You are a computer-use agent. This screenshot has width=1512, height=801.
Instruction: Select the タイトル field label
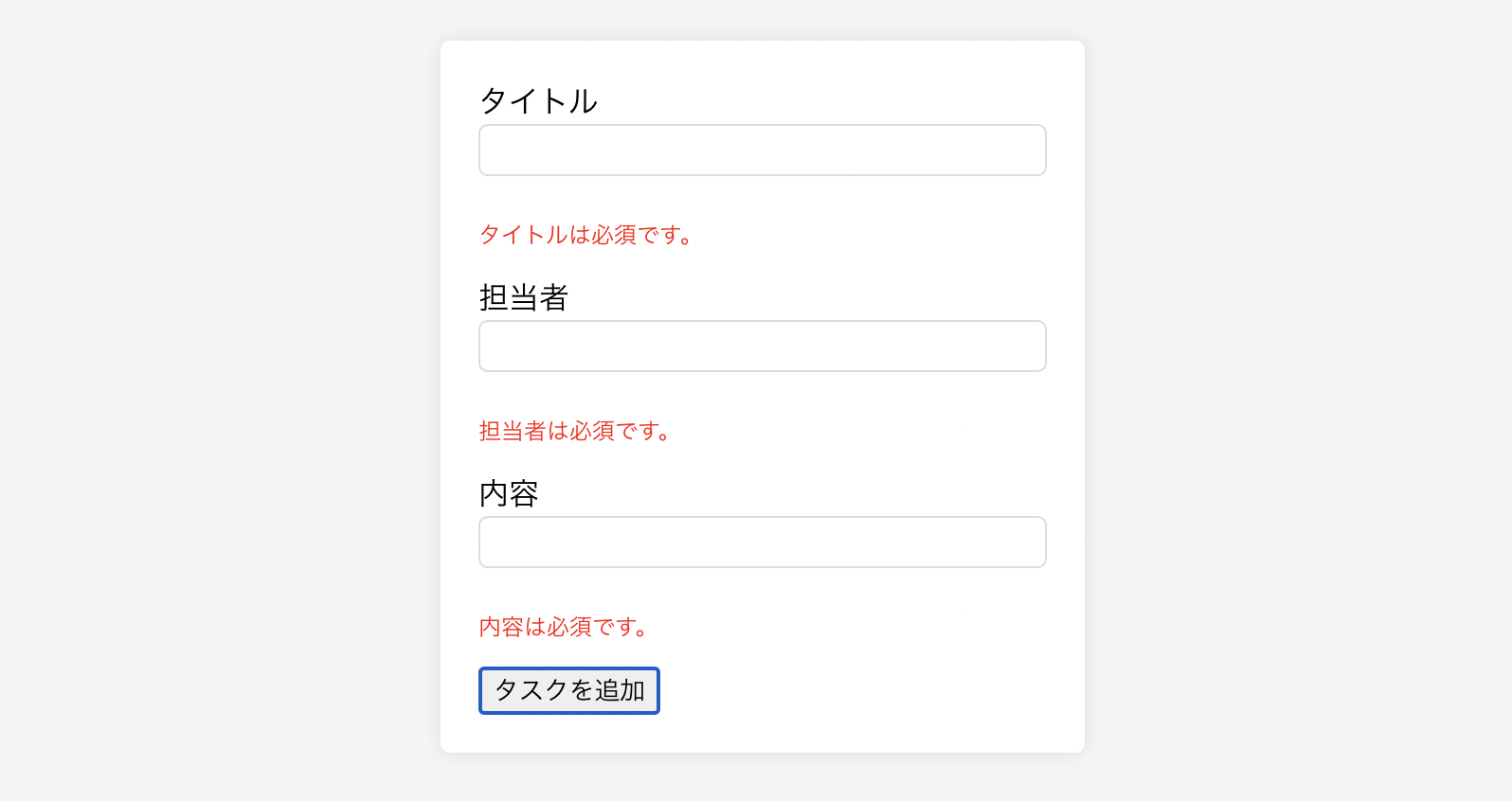click(x=538, y=101)
